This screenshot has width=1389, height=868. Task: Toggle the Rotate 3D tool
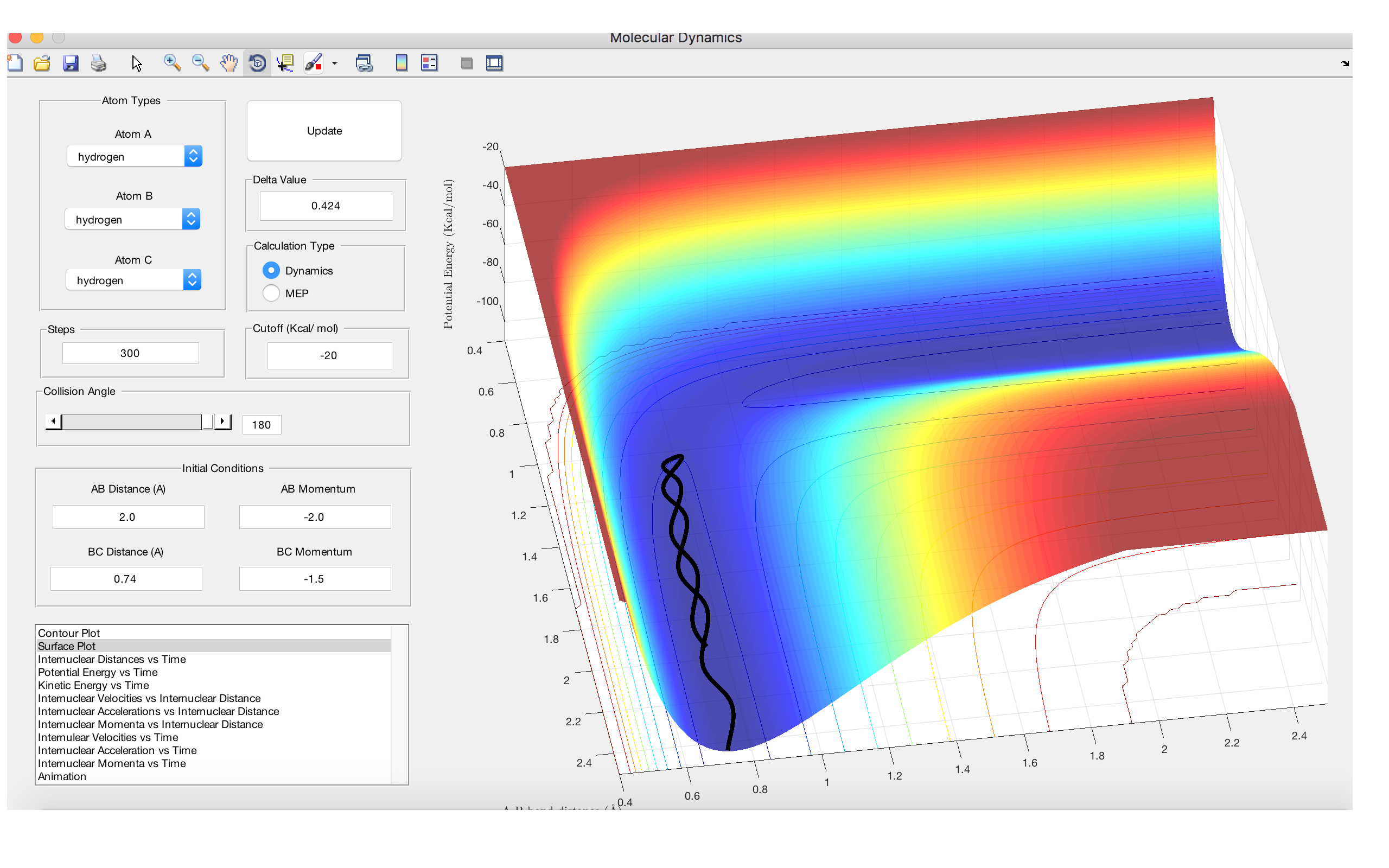click(257, 63)
